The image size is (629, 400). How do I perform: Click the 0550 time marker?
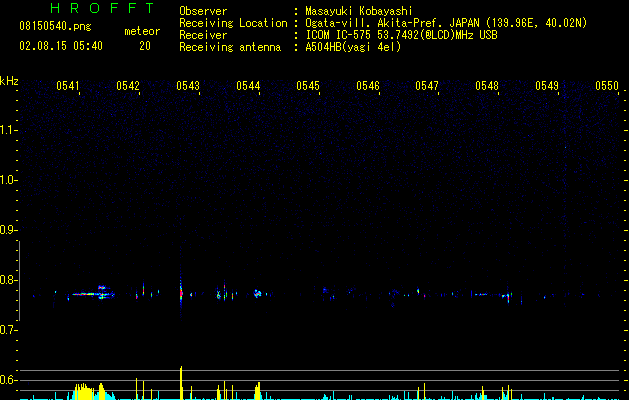coord(607,86)
